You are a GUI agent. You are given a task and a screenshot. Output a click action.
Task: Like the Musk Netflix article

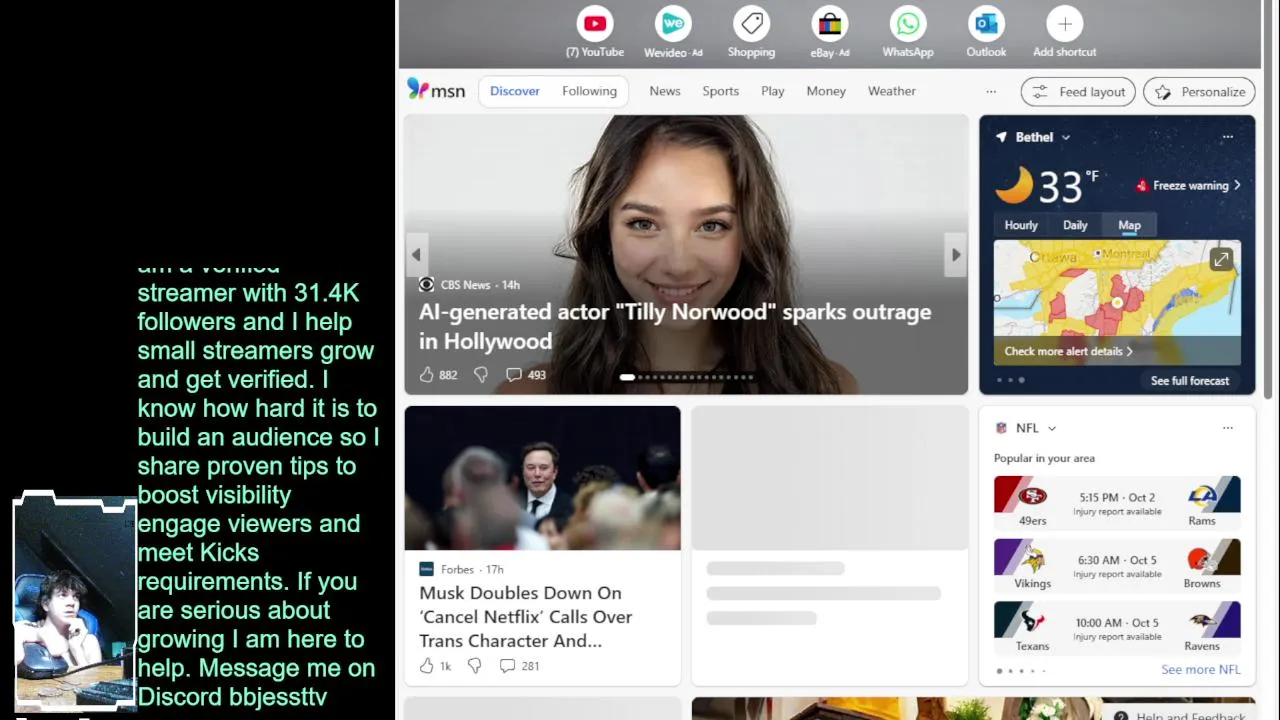[427, 666]
